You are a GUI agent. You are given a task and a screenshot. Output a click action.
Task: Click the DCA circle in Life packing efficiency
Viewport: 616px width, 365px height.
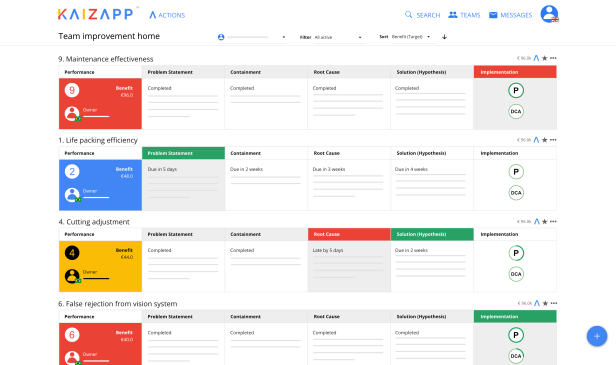coord(516,193)
